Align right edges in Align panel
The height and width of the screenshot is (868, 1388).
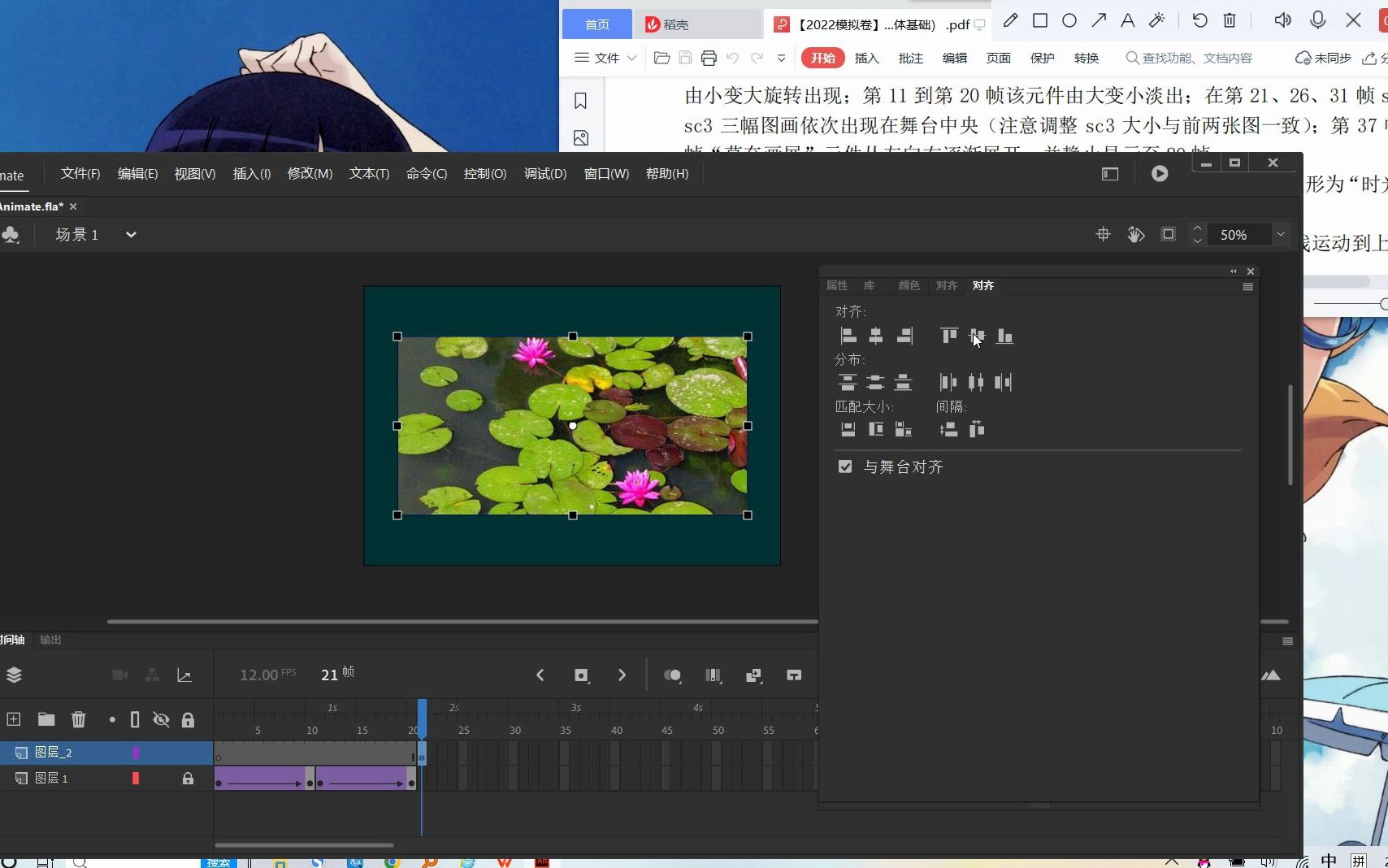click(904, 336)
